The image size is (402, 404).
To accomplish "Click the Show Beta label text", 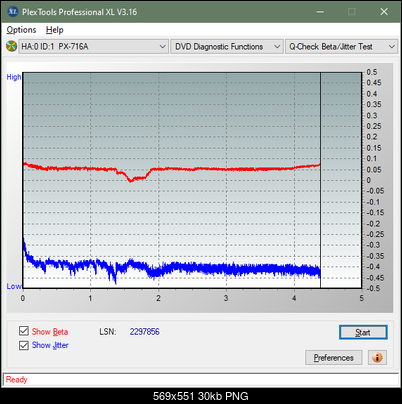I will coord(50,332).
